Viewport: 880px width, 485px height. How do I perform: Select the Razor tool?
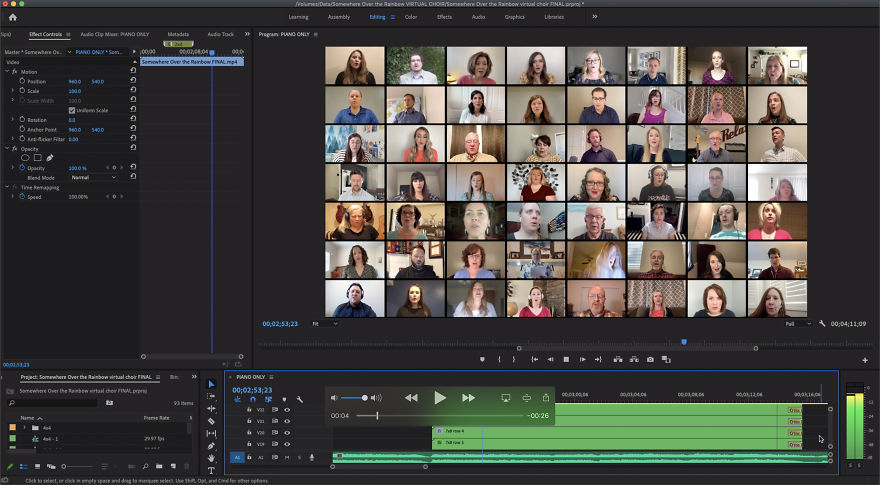pyautogui.click(x=211, y=421)
